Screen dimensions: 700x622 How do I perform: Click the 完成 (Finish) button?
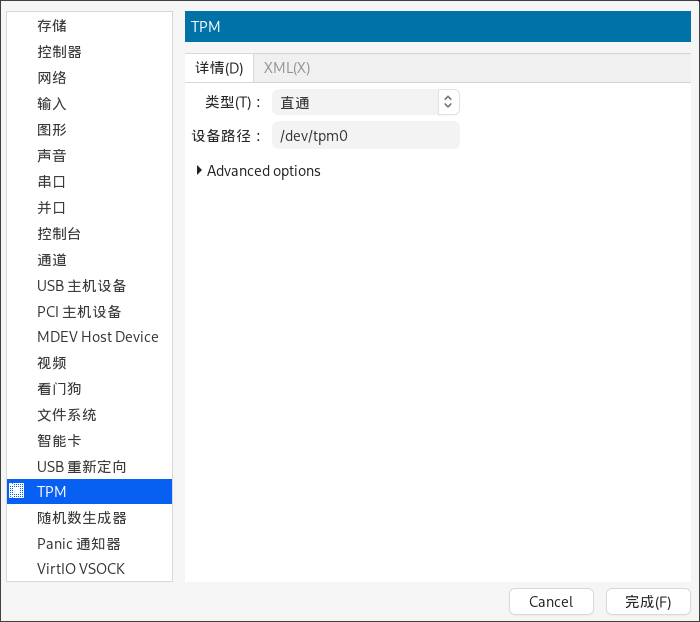(647, 601)
